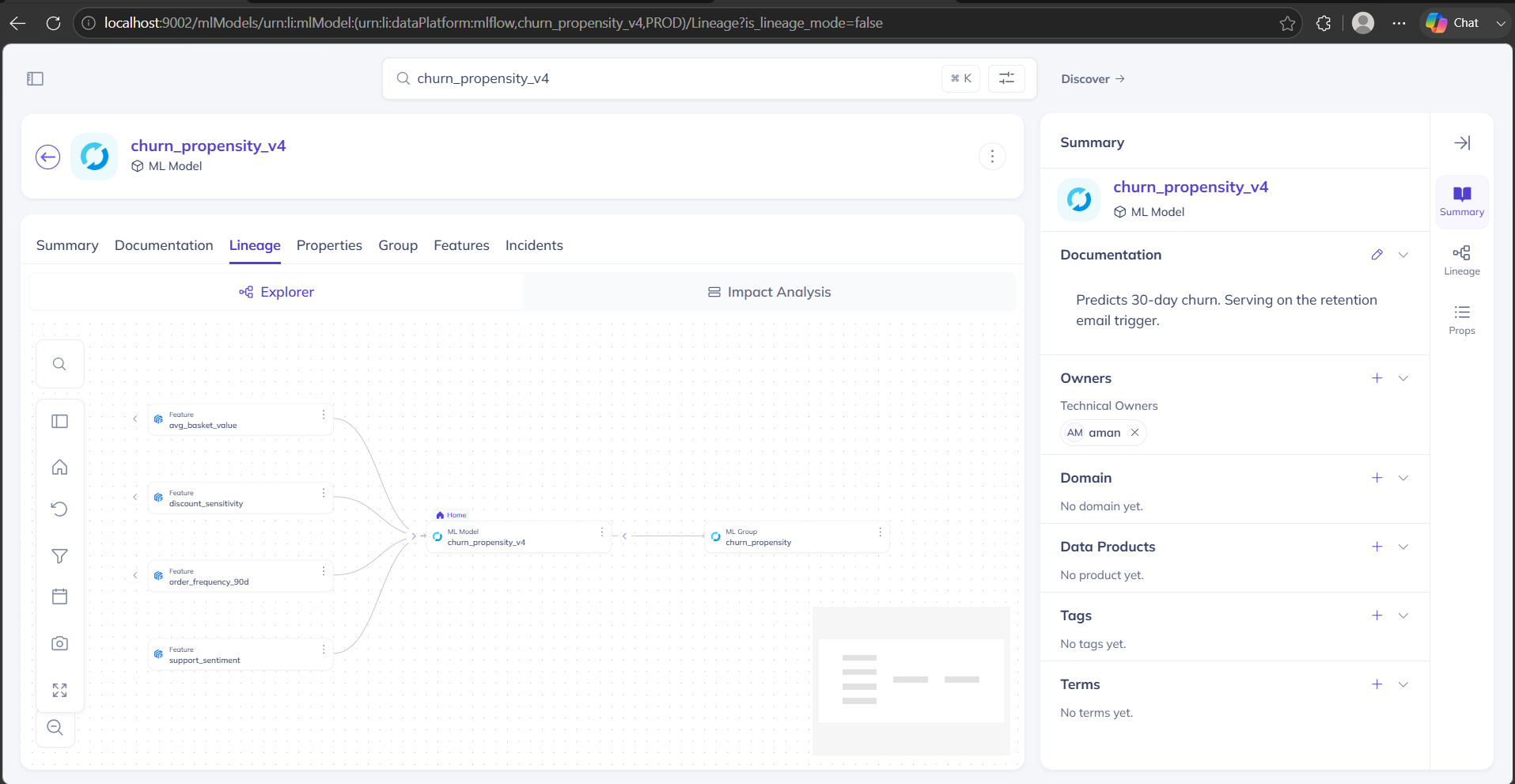Select the Explorer lineage view
Image resolution: width=1515 pixels, height=784 pixels.
tap(276, 292)
